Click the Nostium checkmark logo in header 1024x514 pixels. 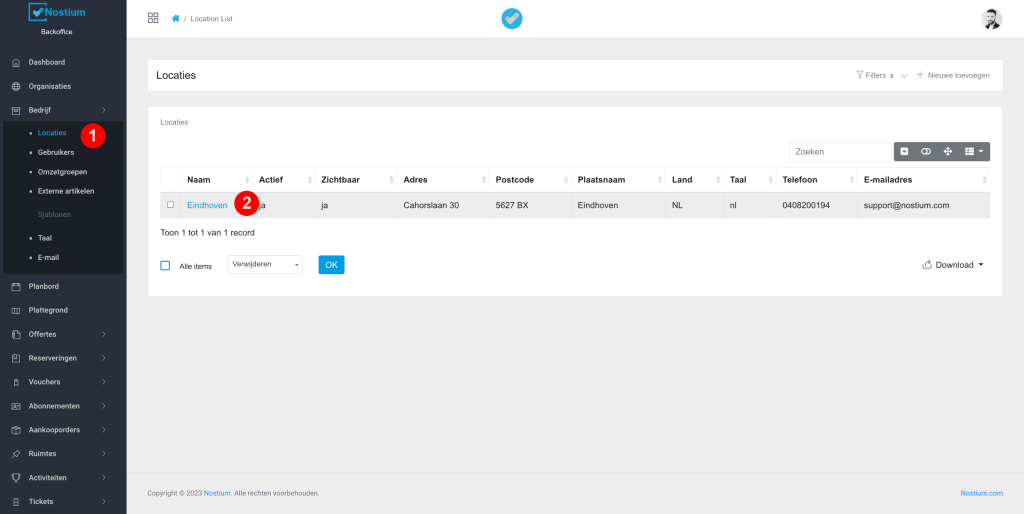(x=512, y=19)
